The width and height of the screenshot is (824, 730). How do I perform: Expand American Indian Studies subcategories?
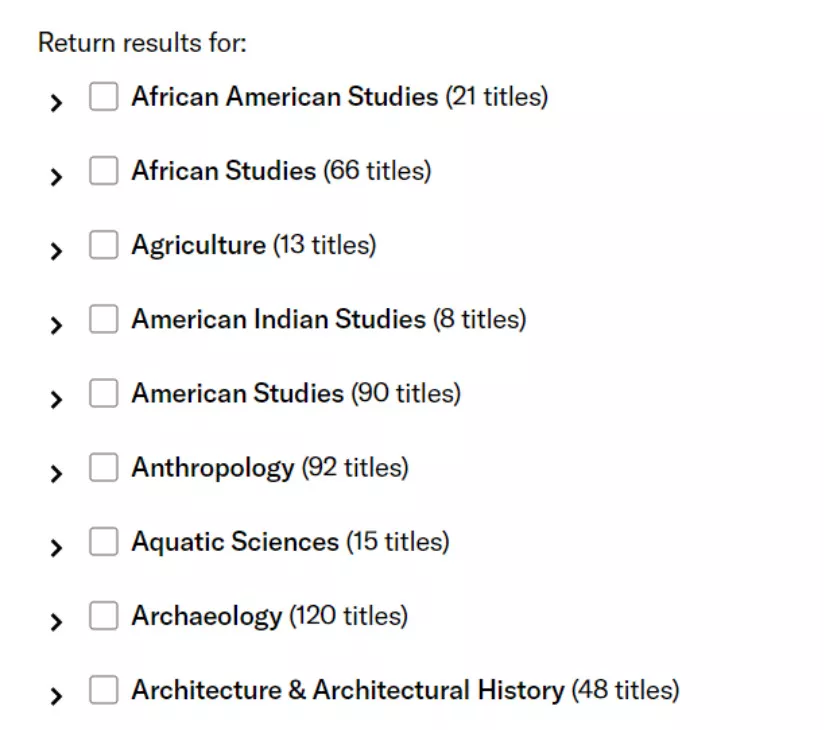click(x=57, y=324)
